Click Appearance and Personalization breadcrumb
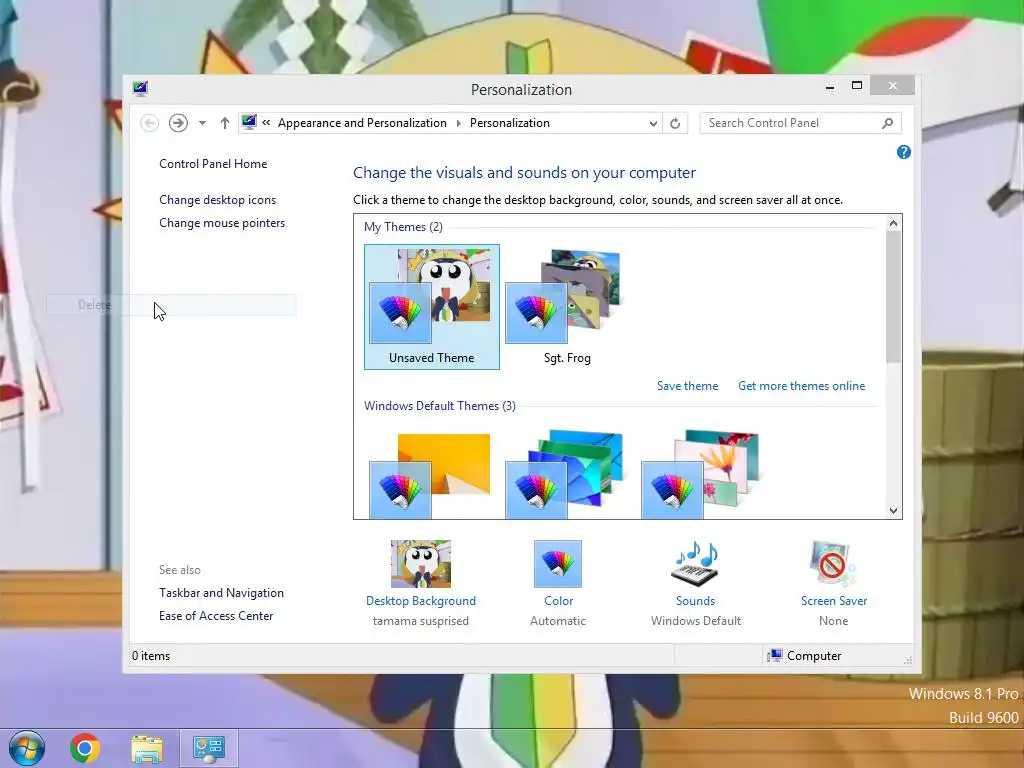This screenshot has height=768, width=1024. [x=362, y=123]
